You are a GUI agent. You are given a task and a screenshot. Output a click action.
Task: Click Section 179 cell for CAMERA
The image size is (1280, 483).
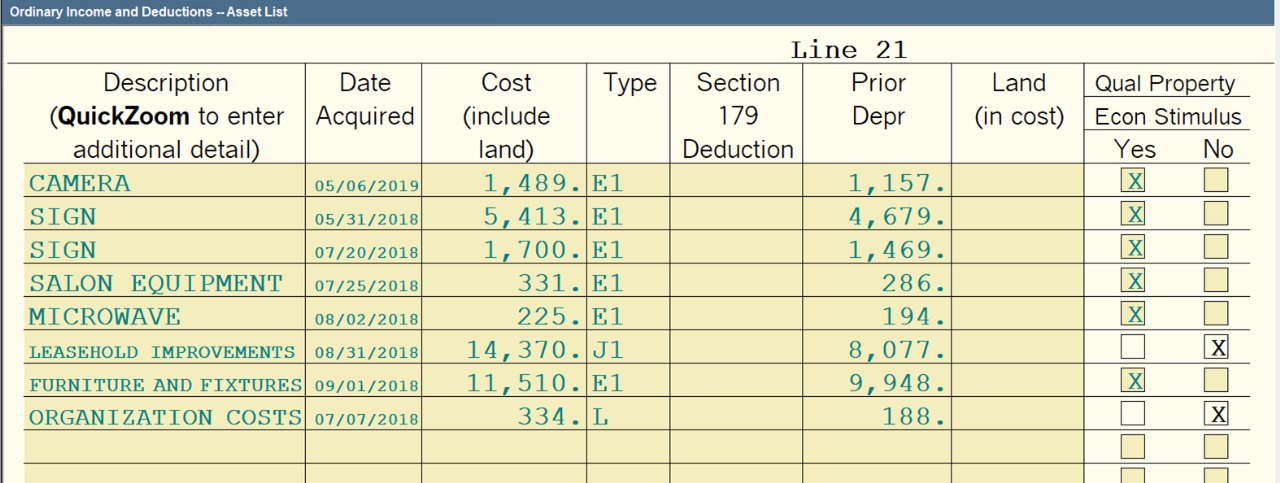(736, 183)
